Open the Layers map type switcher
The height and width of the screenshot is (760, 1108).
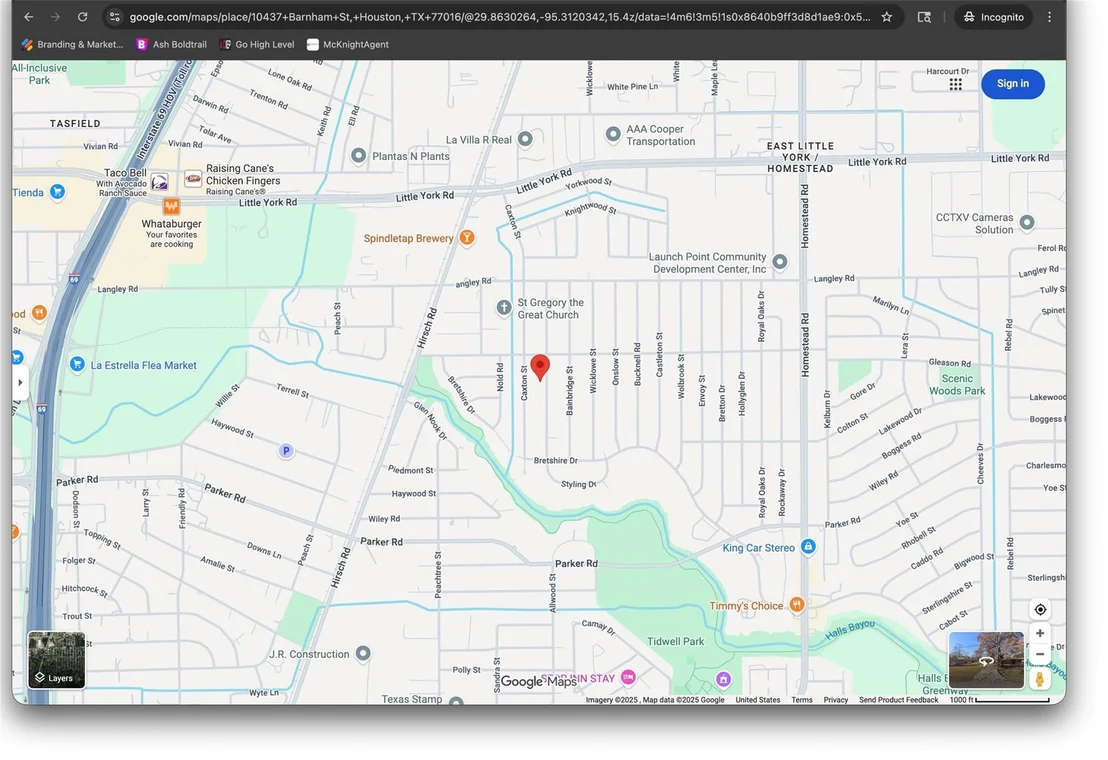point(57,660)
